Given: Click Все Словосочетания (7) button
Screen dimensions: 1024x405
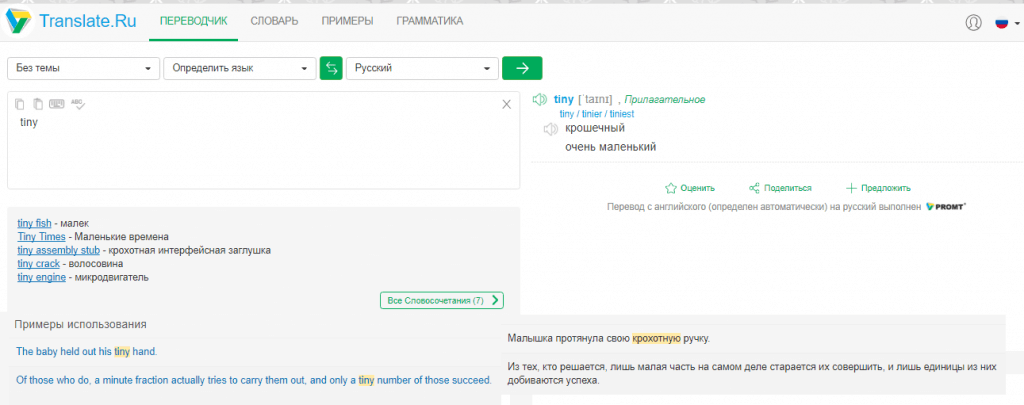Looking at the screenshot, I should point(441,300).
